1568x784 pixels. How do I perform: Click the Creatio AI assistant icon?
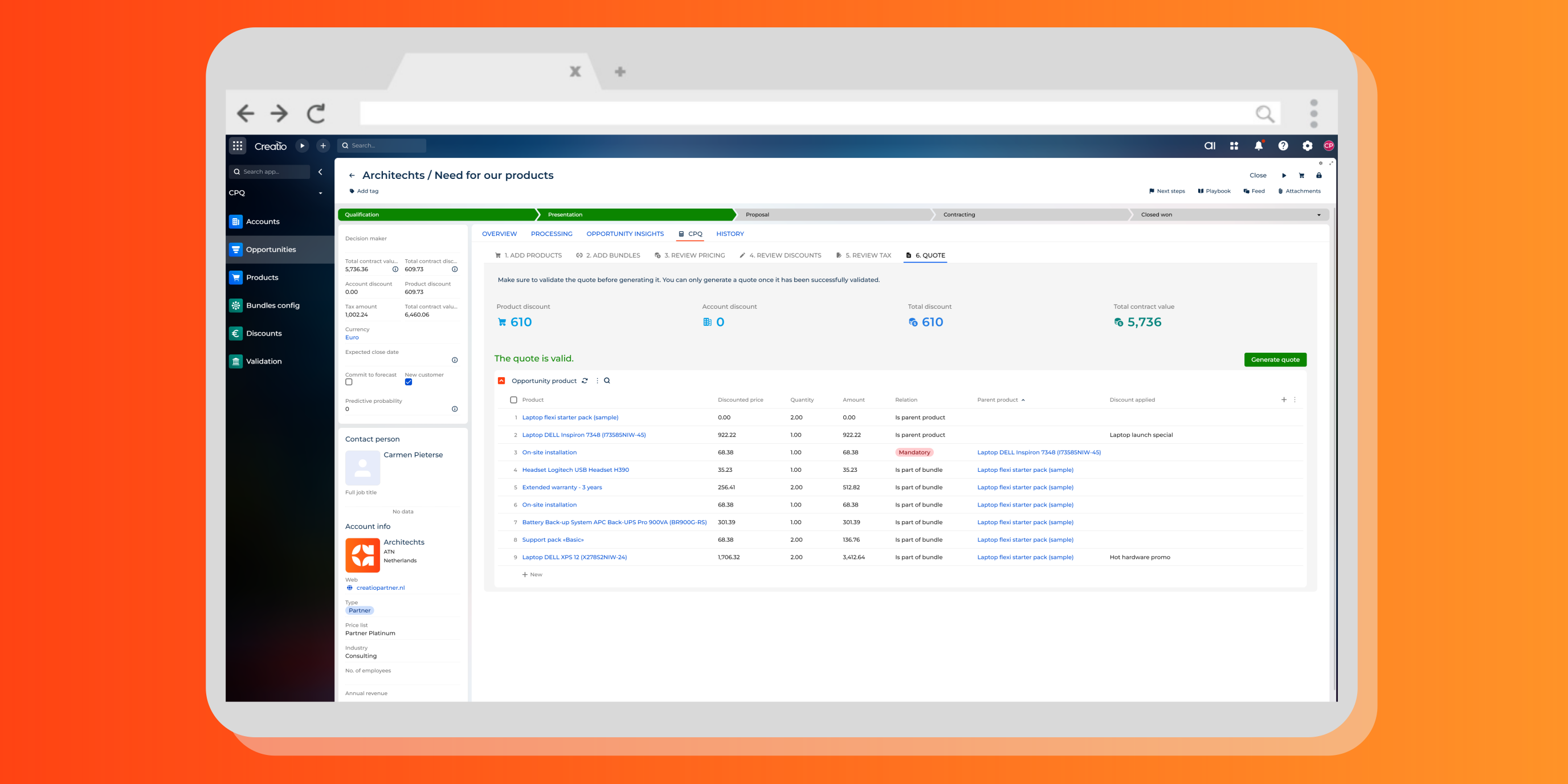tap(1210, 145)
